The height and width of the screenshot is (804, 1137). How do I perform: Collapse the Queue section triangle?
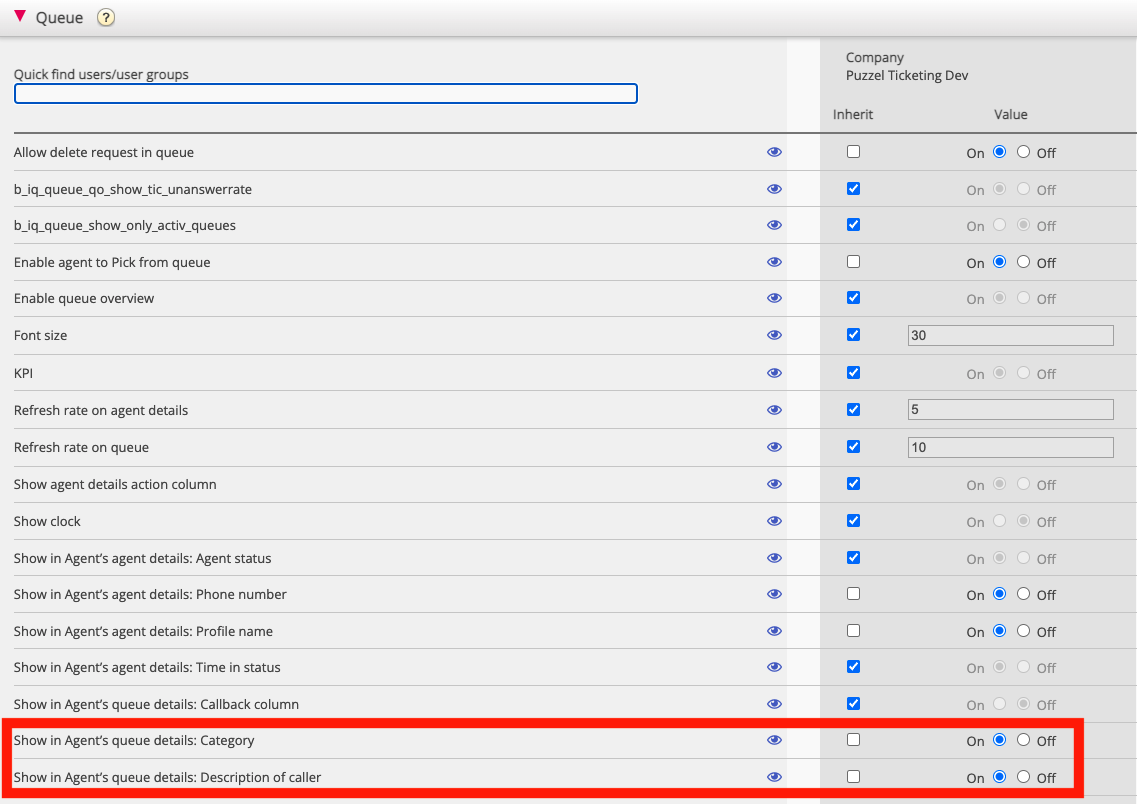[x=20, y=17]
